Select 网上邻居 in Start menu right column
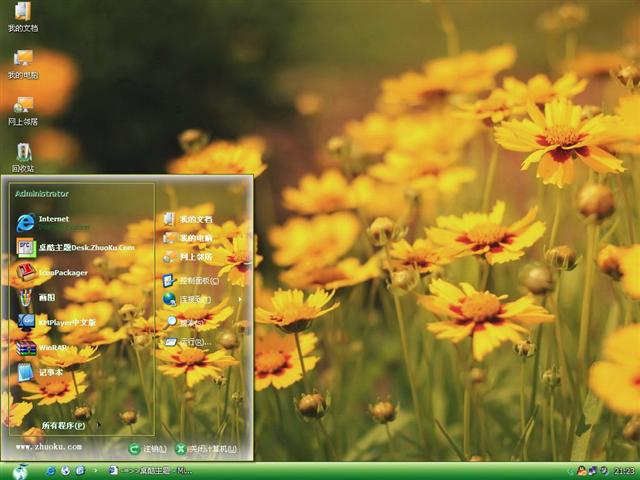640x480 pixels. [188, 257]
